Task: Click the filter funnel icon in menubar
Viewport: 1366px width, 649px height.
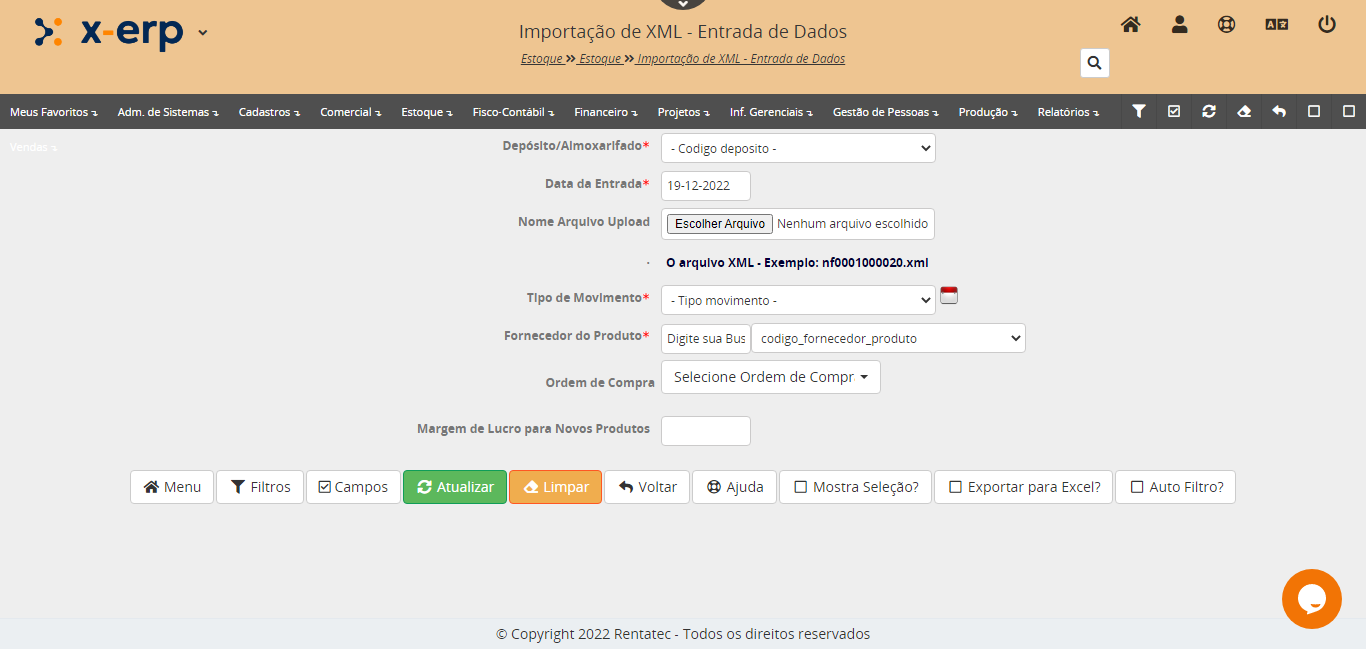Action: (x=1139, y=112)
